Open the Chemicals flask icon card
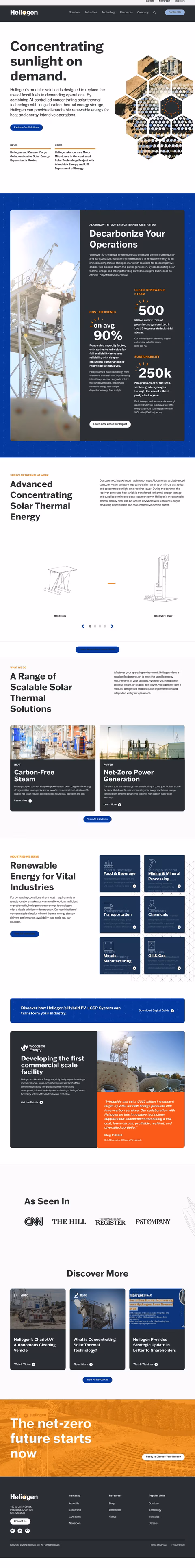 (165, 914)
